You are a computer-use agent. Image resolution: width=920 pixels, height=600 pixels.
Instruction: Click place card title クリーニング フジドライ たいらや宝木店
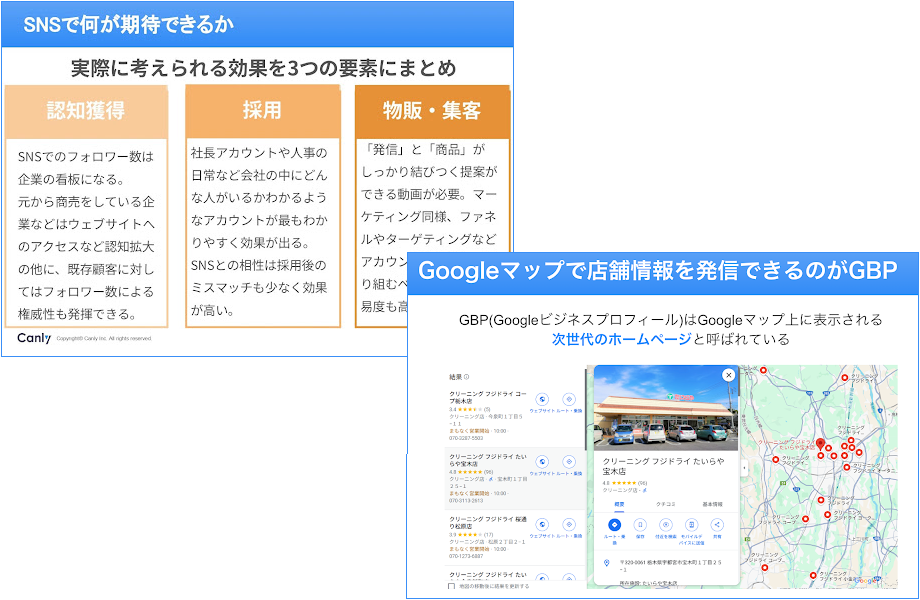[x=663, y=466]
